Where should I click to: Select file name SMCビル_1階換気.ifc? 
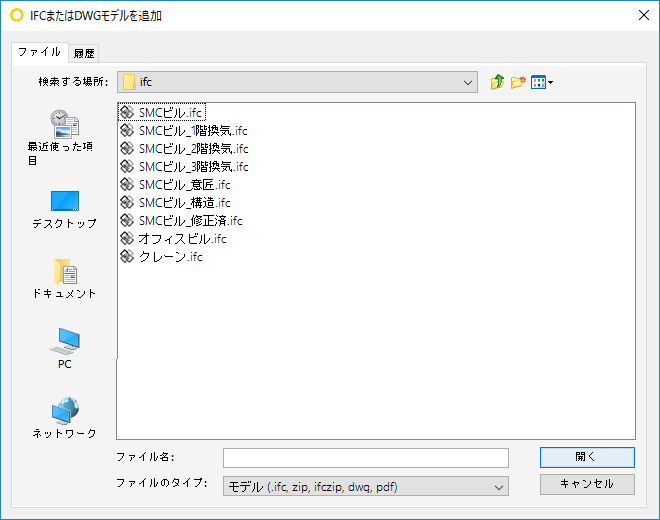pyautogui.click(x=193, y=131)
